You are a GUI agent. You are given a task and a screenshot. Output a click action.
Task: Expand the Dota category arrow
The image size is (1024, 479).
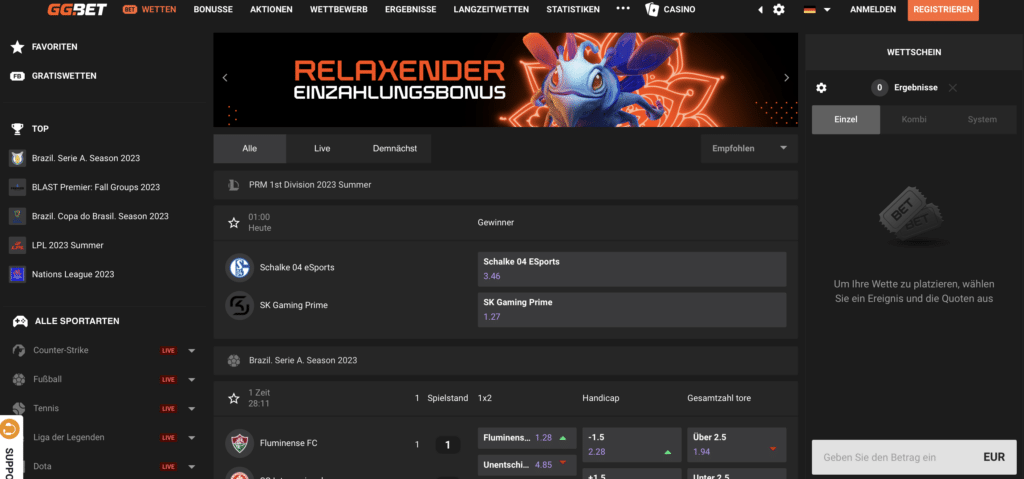[191, 467]
